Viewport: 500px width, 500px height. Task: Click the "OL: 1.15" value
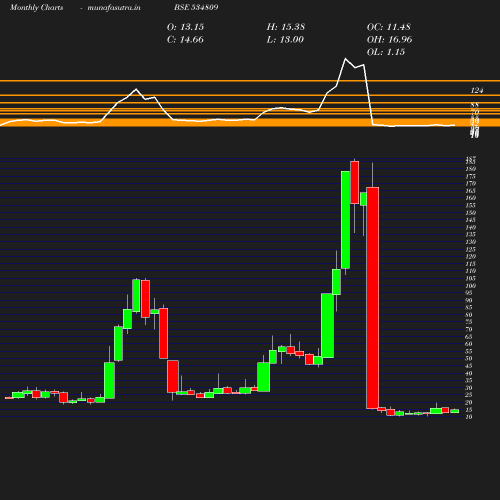pos(386,52)
